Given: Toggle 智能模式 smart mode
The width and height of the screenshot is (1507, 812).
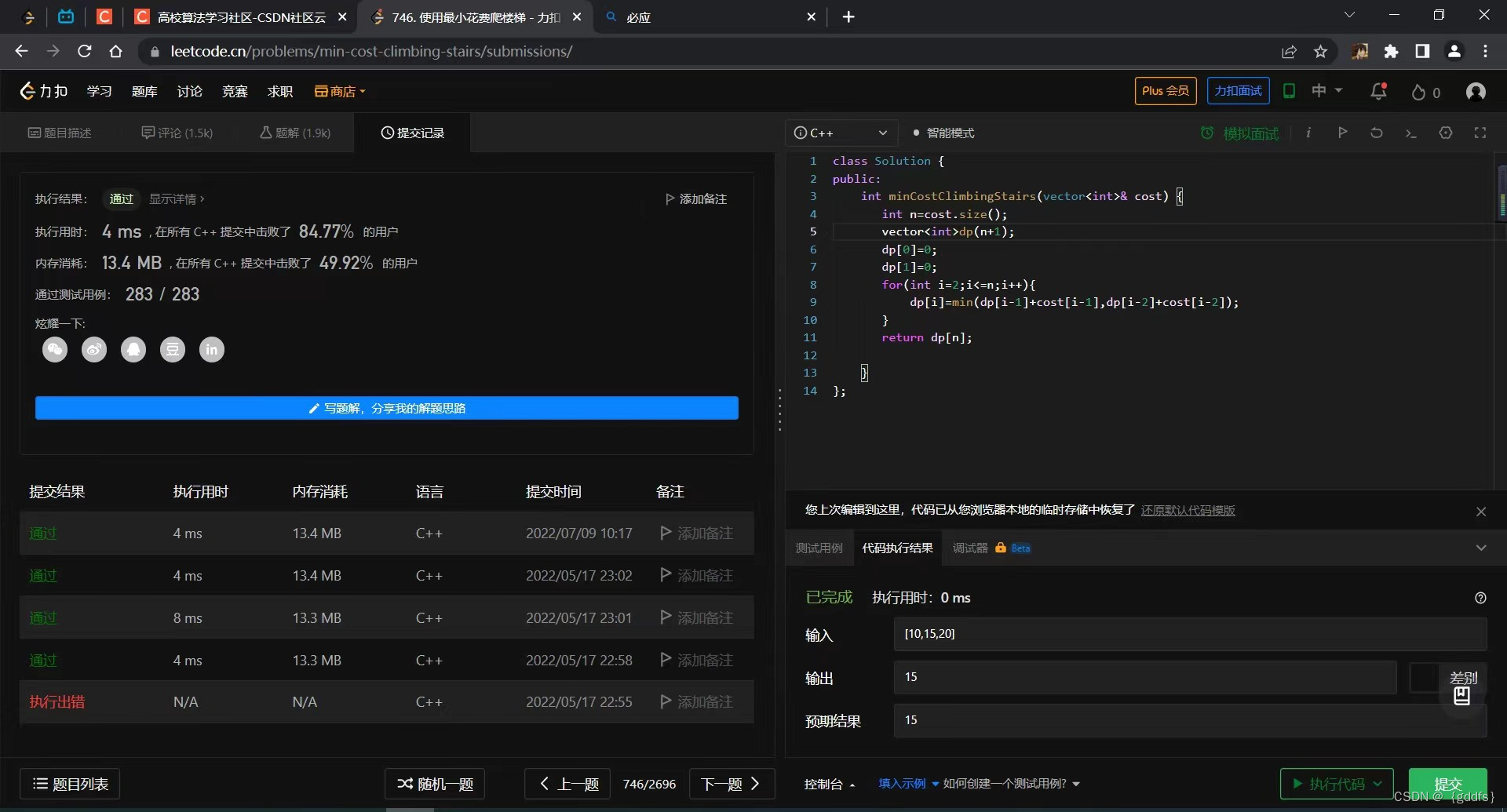Looking at the screenshot, I should pos(943,133).
